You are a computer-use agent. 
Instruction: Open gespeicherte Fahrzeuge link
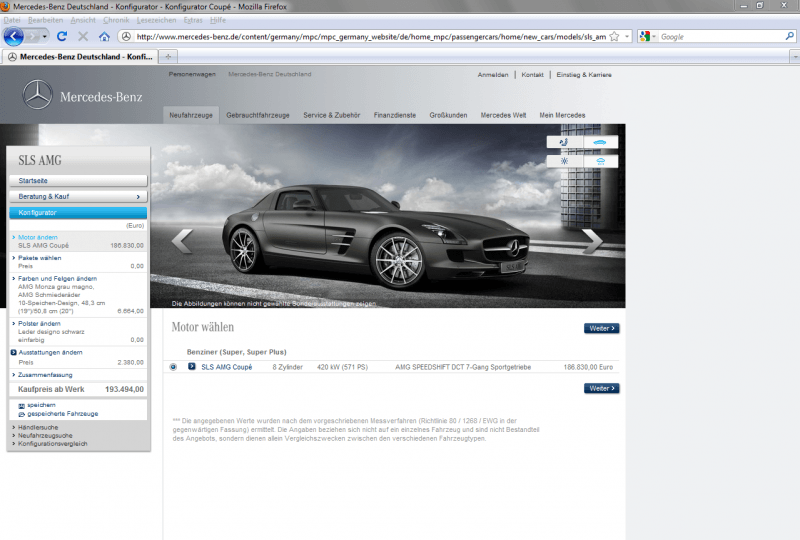[63, 414]
